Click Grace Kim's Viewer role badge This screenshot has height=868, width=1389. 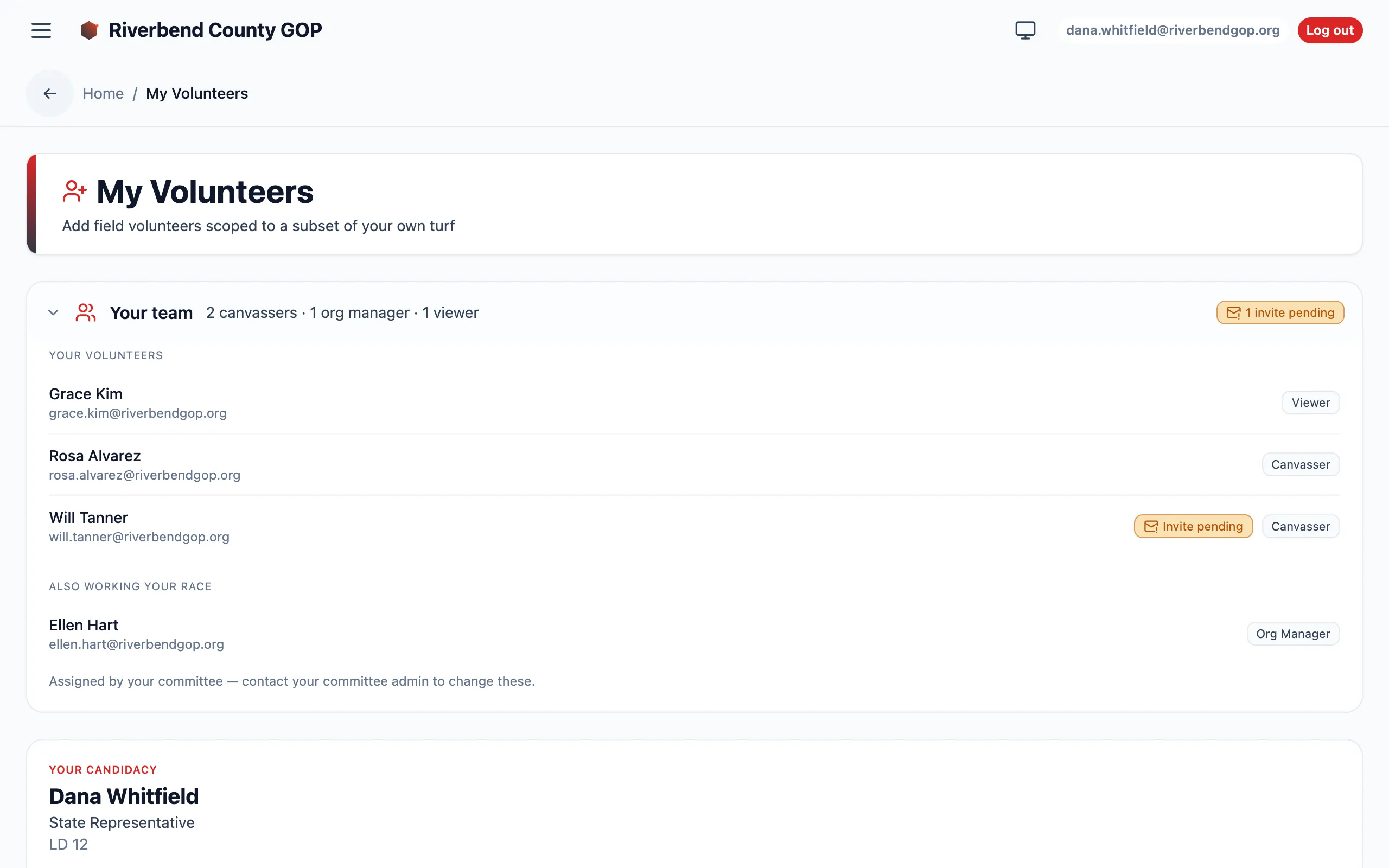(1310, 403)
